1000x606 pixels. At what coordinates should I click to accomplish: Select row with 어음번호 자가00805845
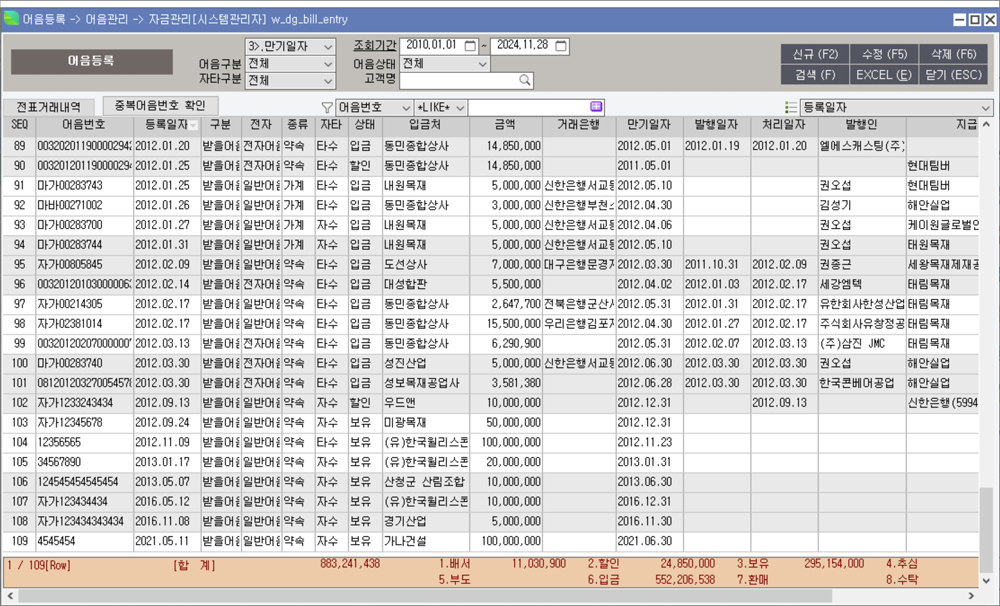490,265
